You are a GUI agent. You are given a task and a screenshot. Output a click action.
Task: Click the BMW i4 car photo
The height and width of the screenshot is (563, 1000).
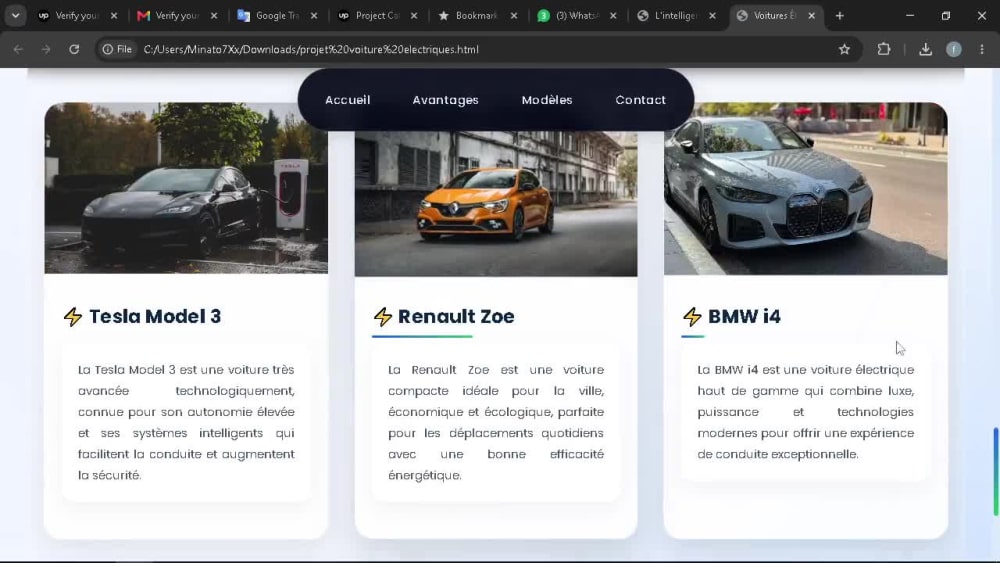pos(805,189)
